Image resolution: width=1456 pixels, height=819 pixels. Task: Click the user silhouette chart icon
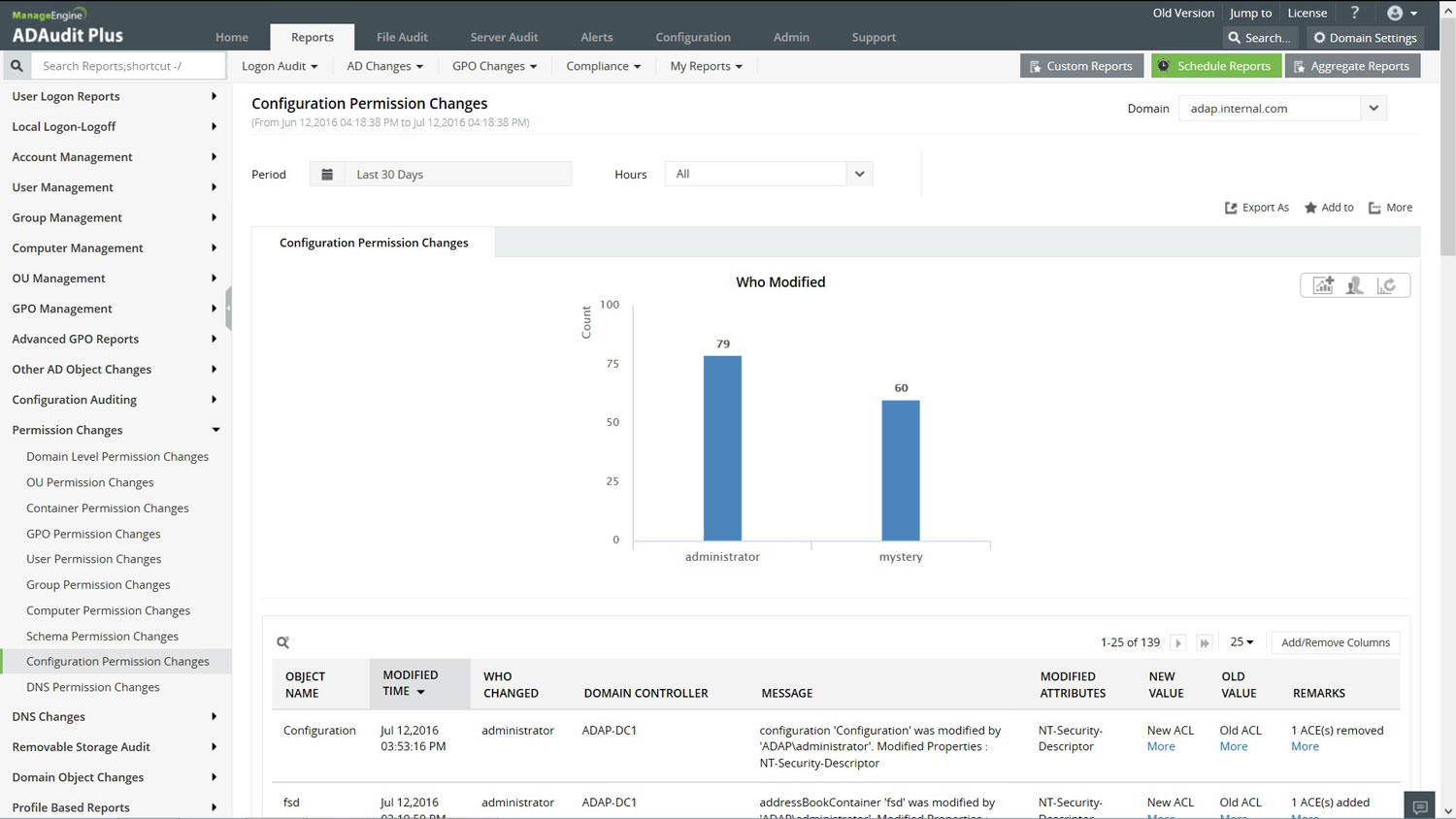pyautogui.click(x=1355, y=285)
